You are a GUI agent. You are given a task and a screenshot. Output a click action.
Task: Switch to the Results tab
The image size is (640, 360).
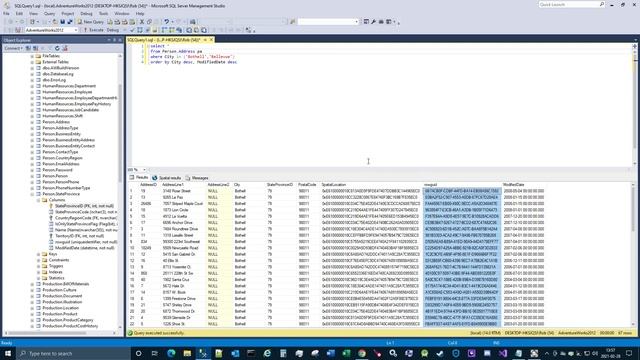(x=139, y=178)
